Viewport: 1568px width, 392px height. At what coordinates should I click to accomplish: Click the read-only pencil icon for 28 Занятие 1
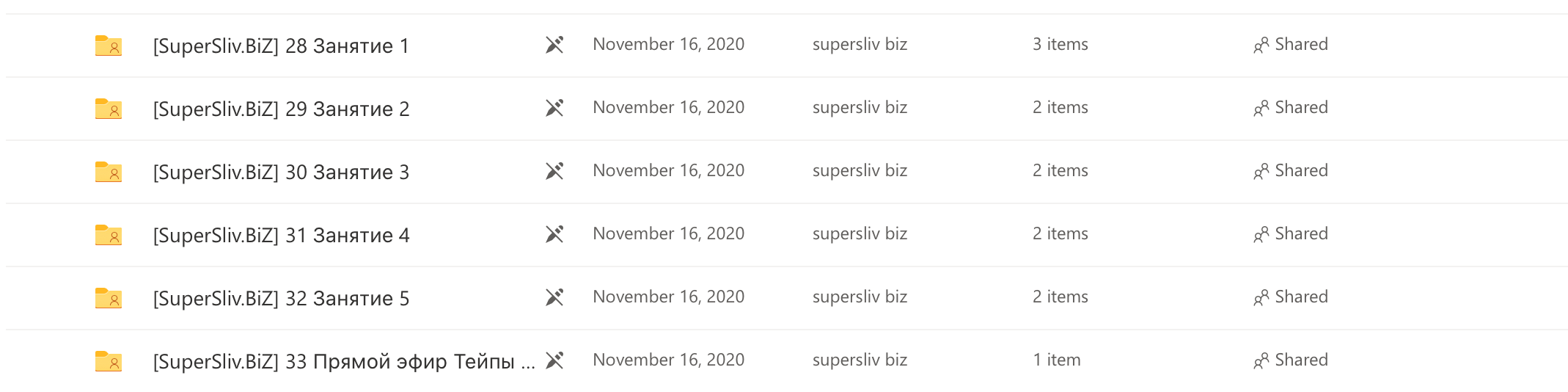coord(554,46)
